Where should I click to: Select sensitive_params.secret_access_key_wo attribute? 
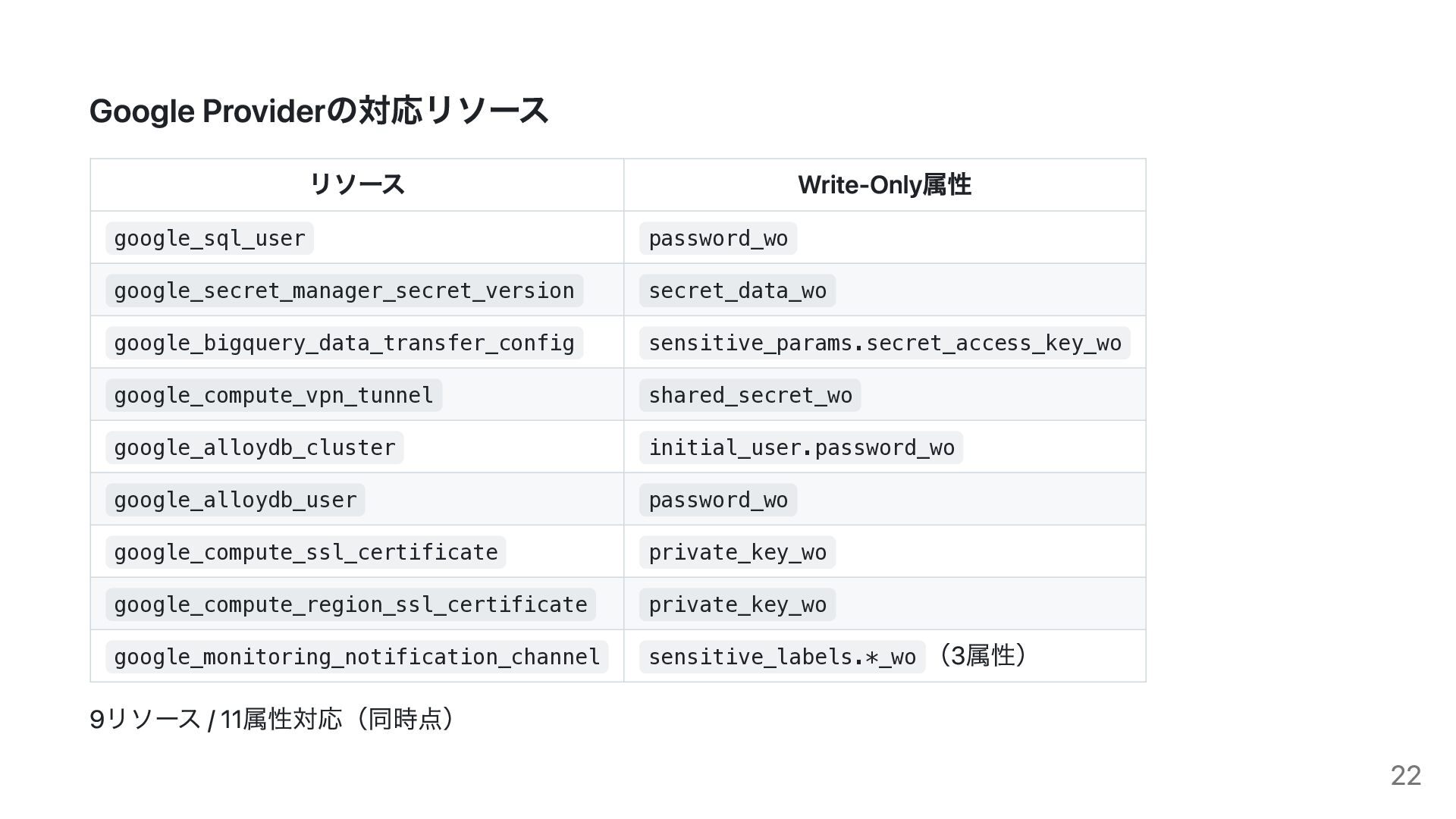884,343
